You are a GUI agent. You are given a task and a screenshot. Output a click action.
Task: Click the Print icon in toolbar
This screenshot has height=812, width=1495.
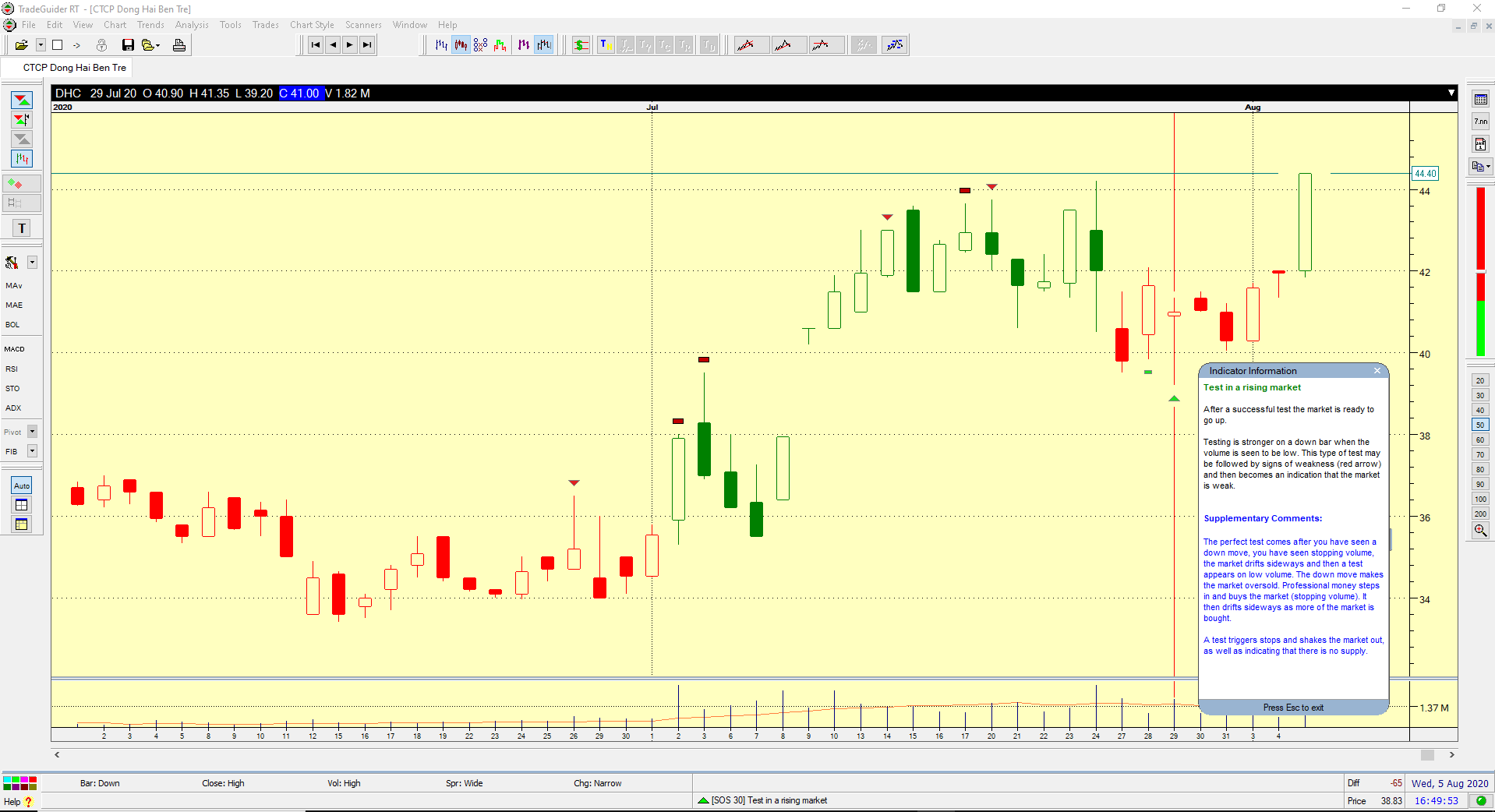[179, 45]
